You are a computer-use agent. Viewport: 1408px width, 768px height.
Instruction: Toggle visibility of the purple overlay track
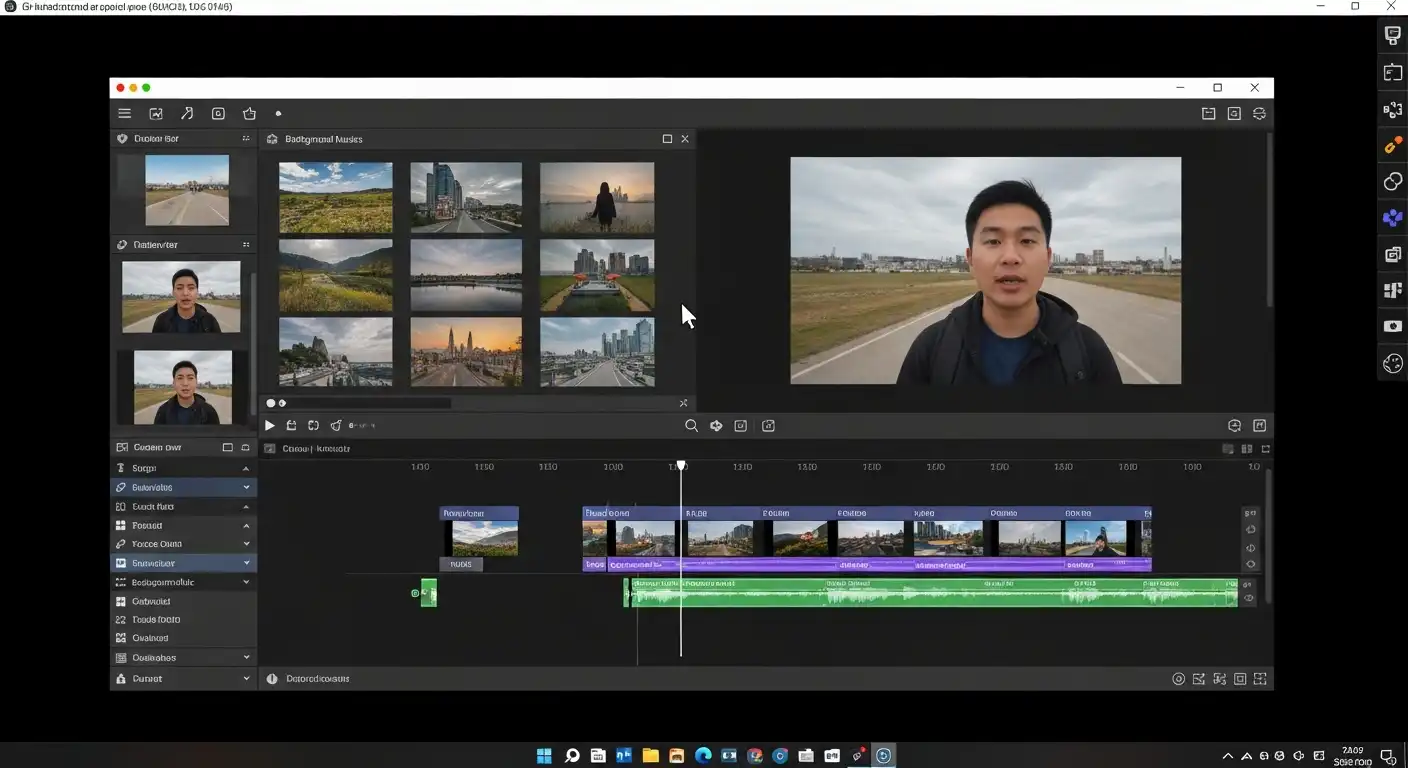[1250, 563]
